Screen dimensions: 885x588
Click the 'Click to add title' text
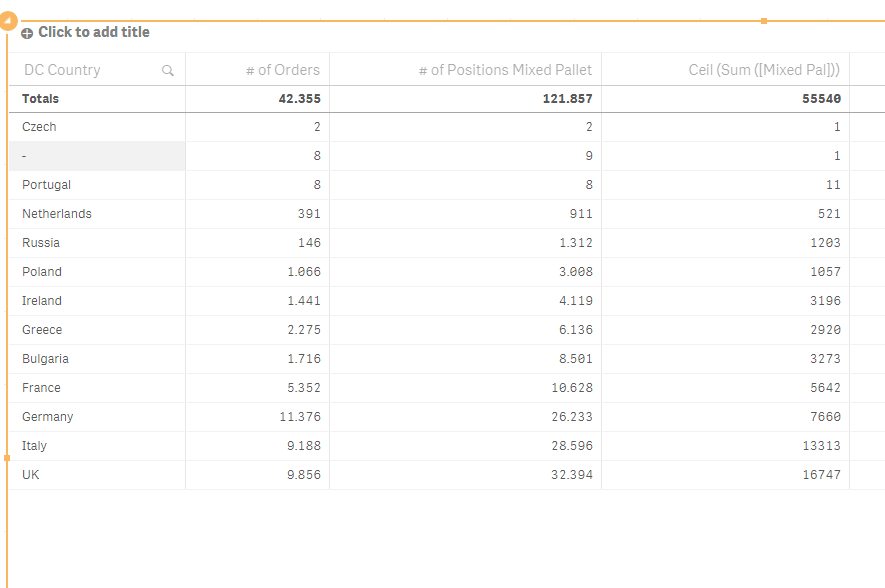tap(94, 32)
